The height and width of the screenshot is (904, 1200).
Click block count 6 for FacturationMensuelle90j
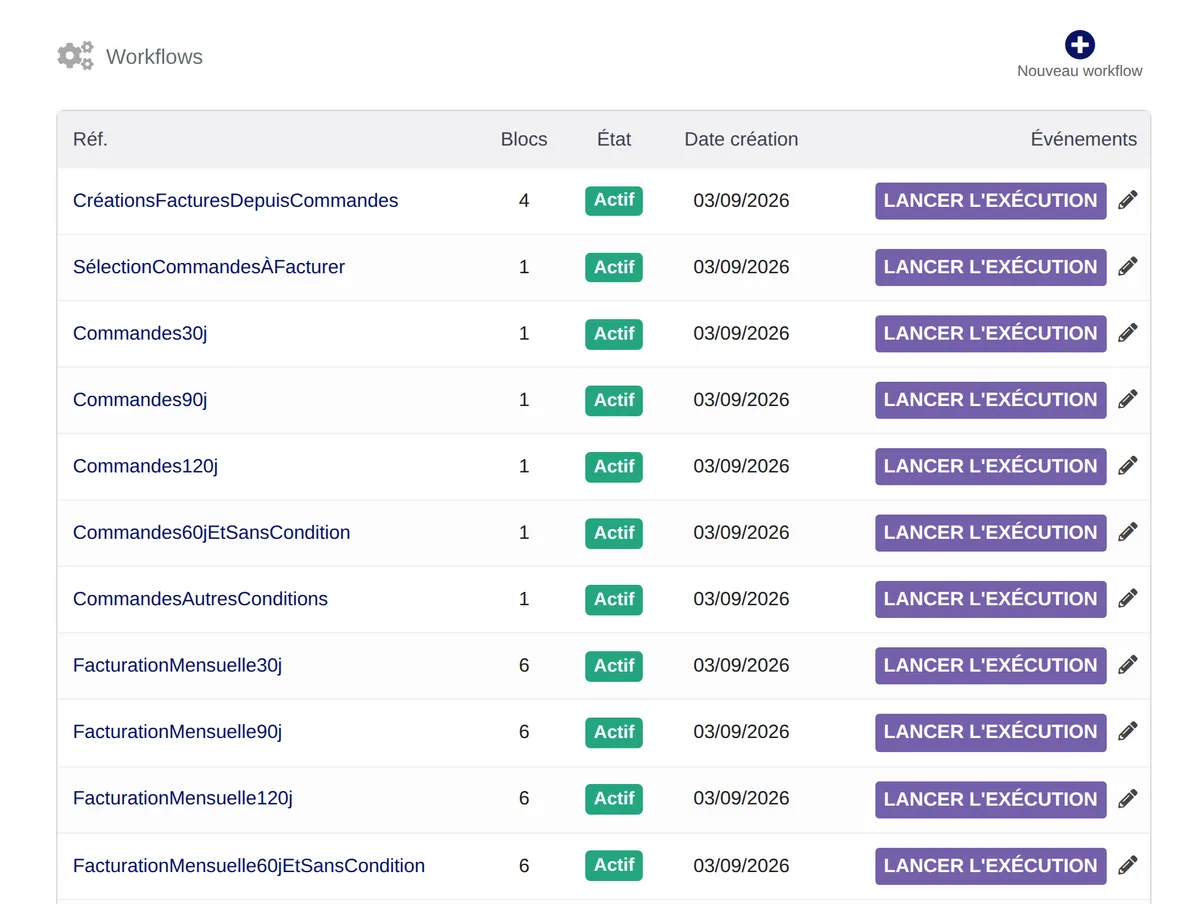(x=524, y=732)
